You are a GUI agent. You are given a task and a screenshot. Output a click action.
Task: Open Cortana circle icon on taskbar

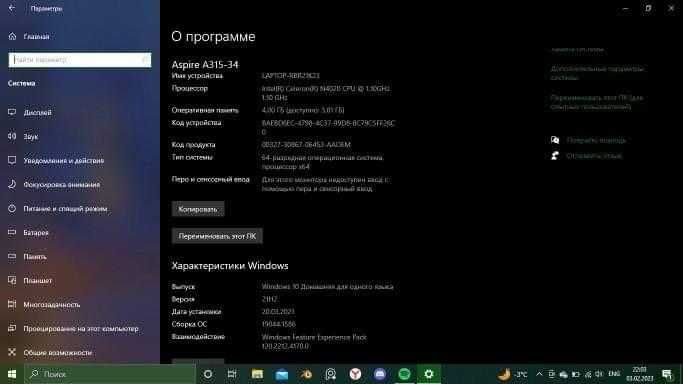coord(208,374)
